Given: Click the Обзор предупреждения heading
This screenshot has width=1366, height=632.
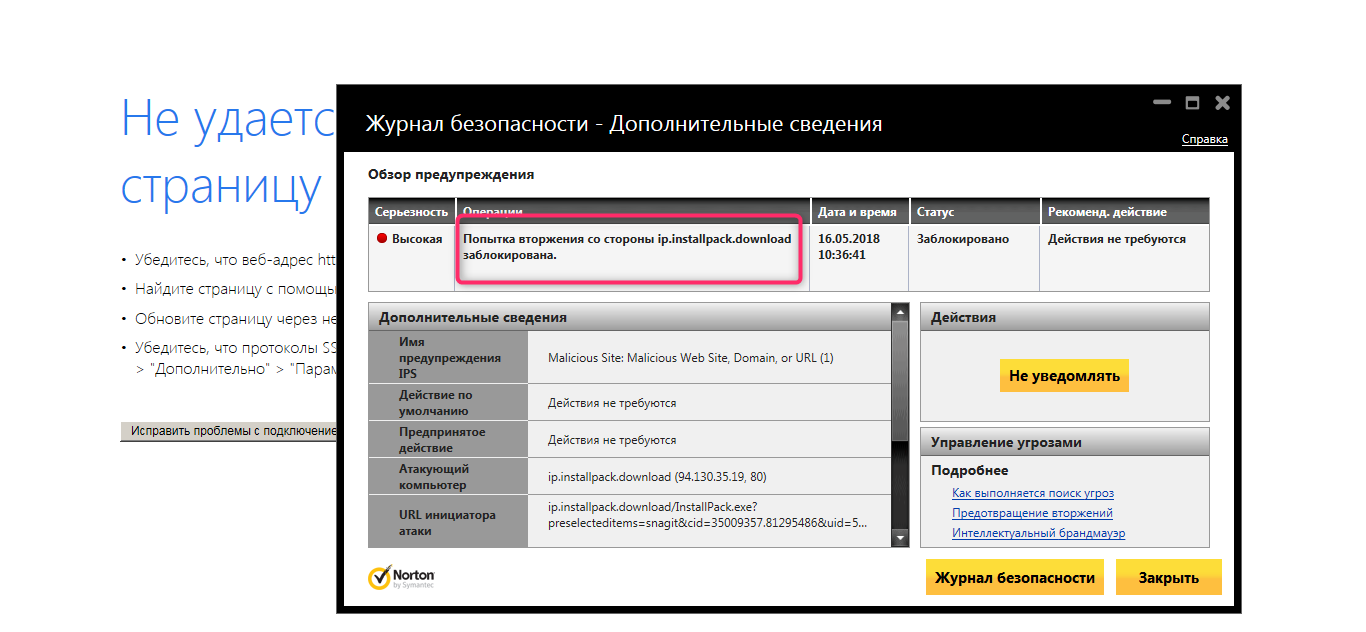Looking at the screenshot, I should (451, 174).
